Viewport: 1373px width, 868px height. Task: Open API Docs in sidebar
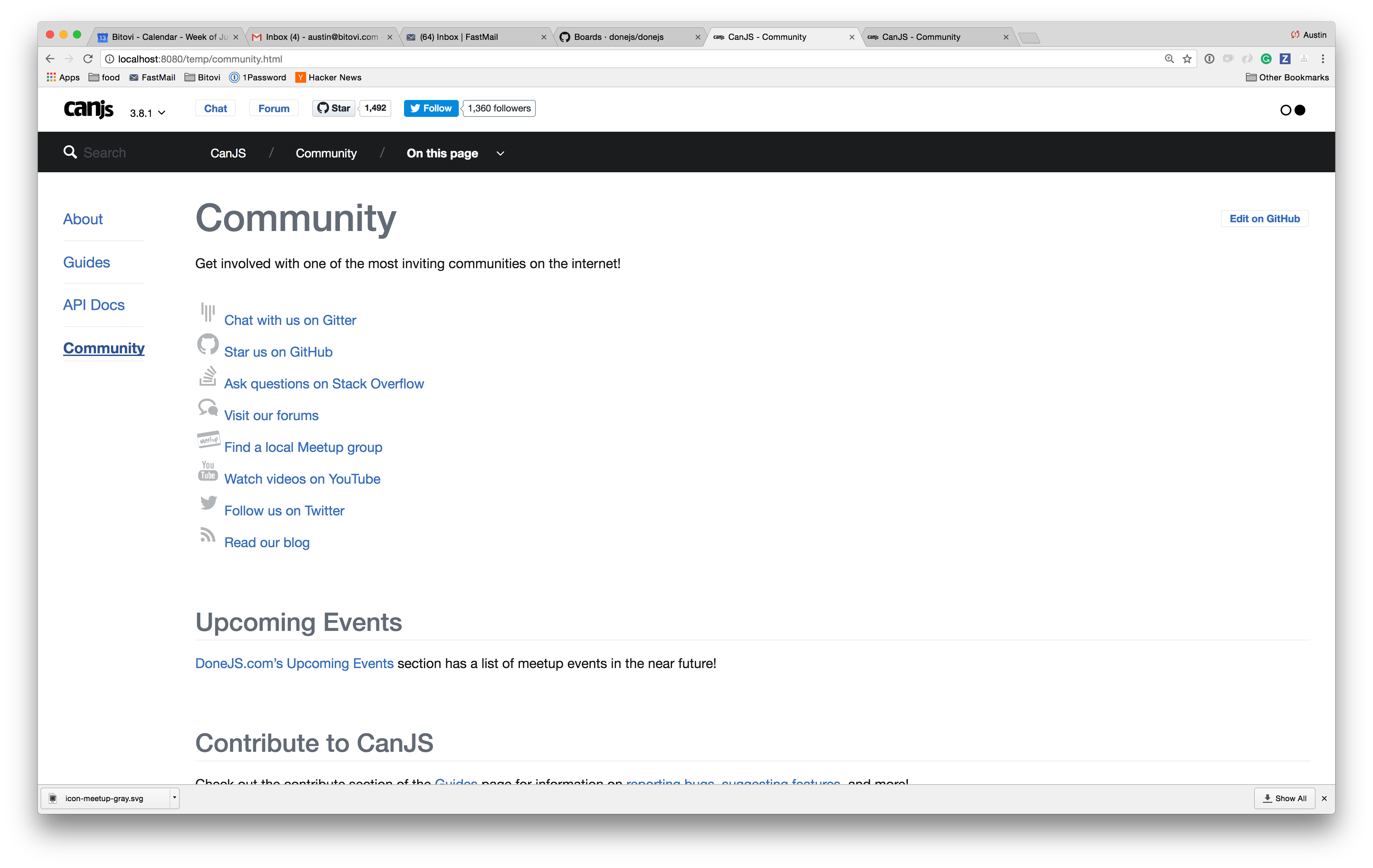[x=94, y=305]
